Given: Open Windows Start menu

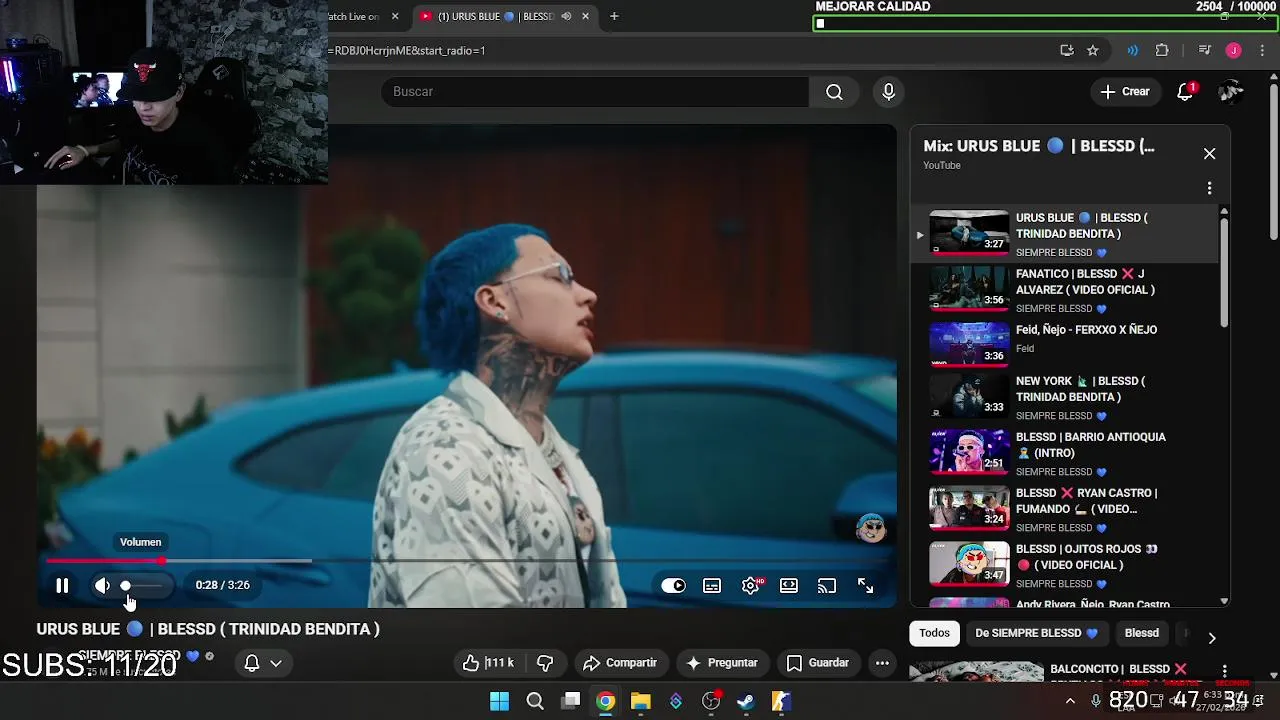Looking at the screenshot, I should [x=499, y=701].
